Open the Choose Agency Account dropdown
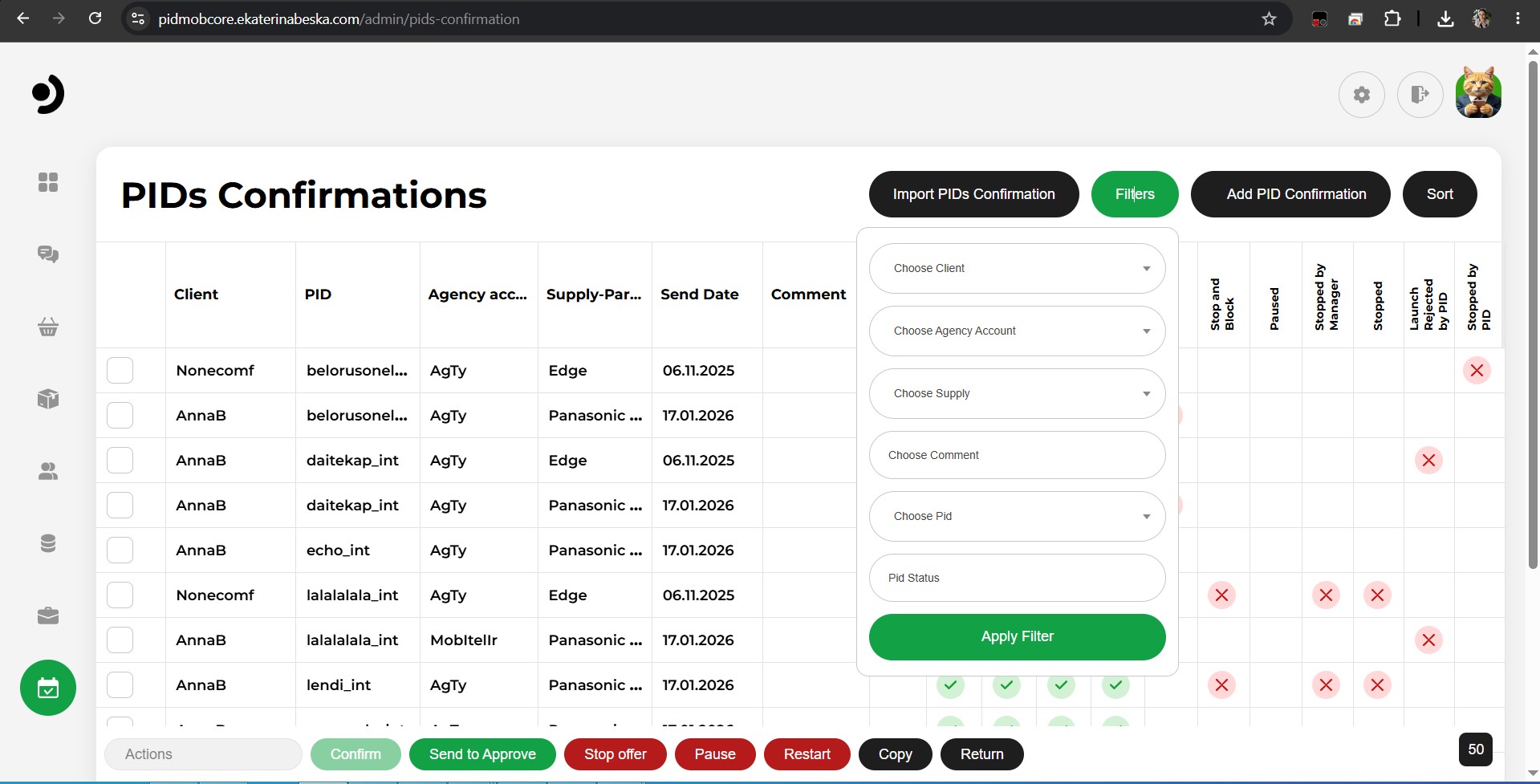Image resolution: width=1540 pixels, height=784 pixels. pyautogui.click(x=1017, y=331)
